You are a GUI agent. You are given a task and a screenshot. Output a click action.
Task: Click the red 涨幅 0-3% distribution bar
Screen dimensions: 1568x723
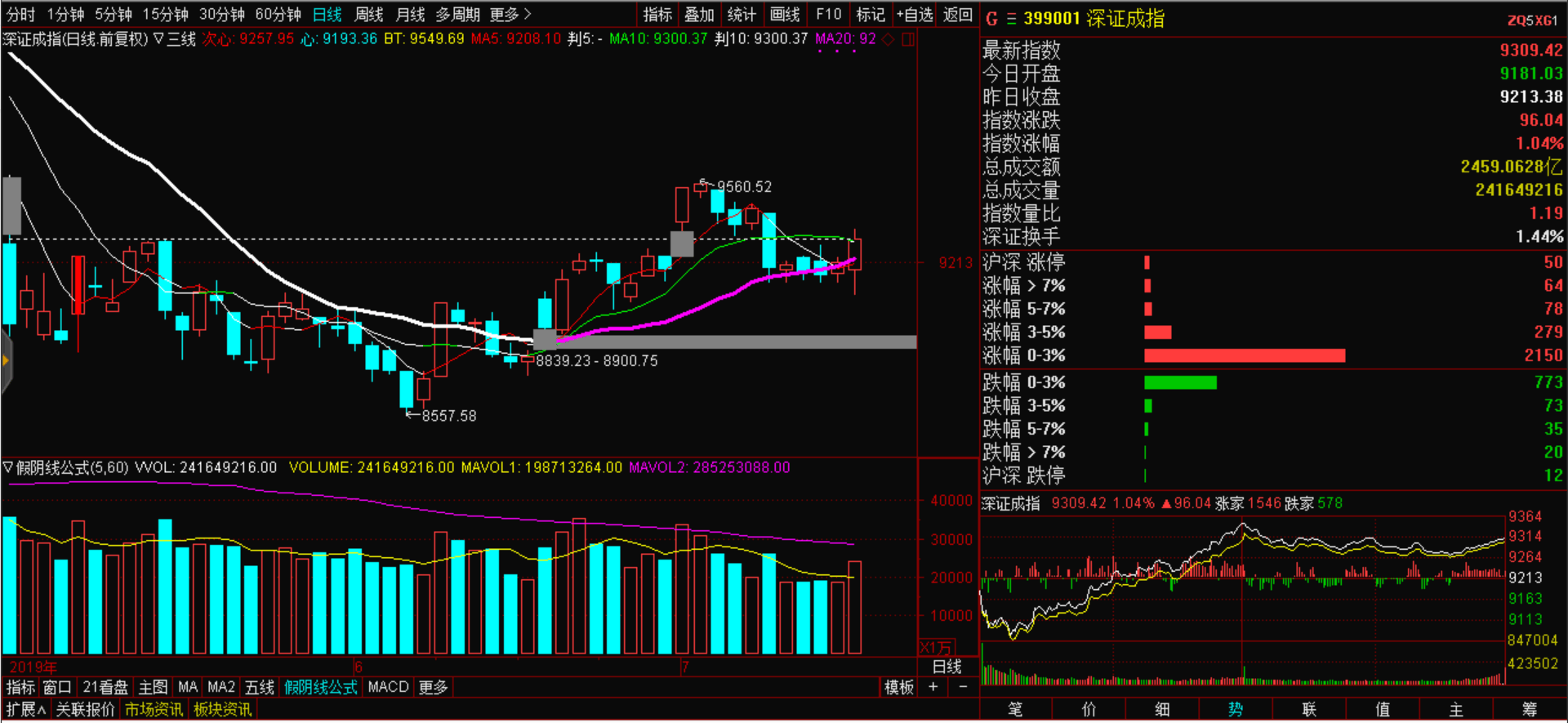[1244, 355]
